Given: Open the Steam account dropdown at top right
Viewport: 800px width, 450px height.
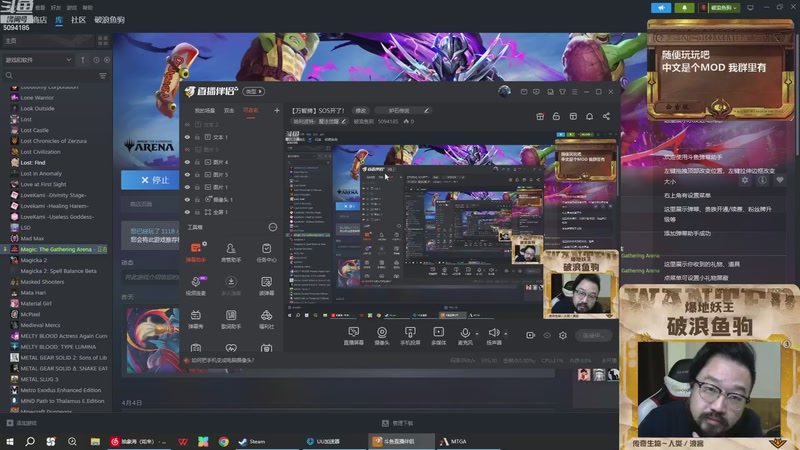Looking at the screenshot, I should [720, 8].
